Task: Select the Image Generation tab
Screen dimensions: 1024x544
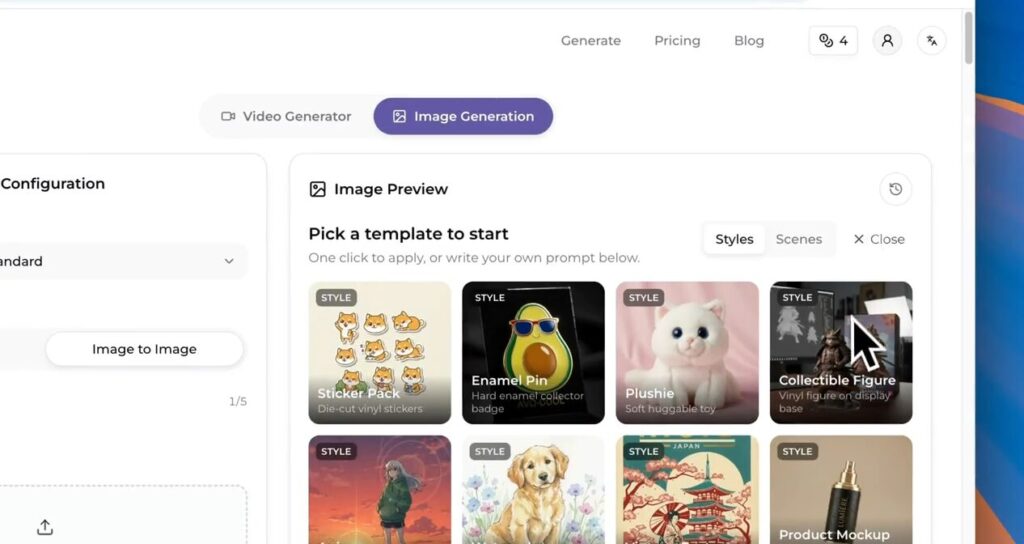Action: coord(463,116)
